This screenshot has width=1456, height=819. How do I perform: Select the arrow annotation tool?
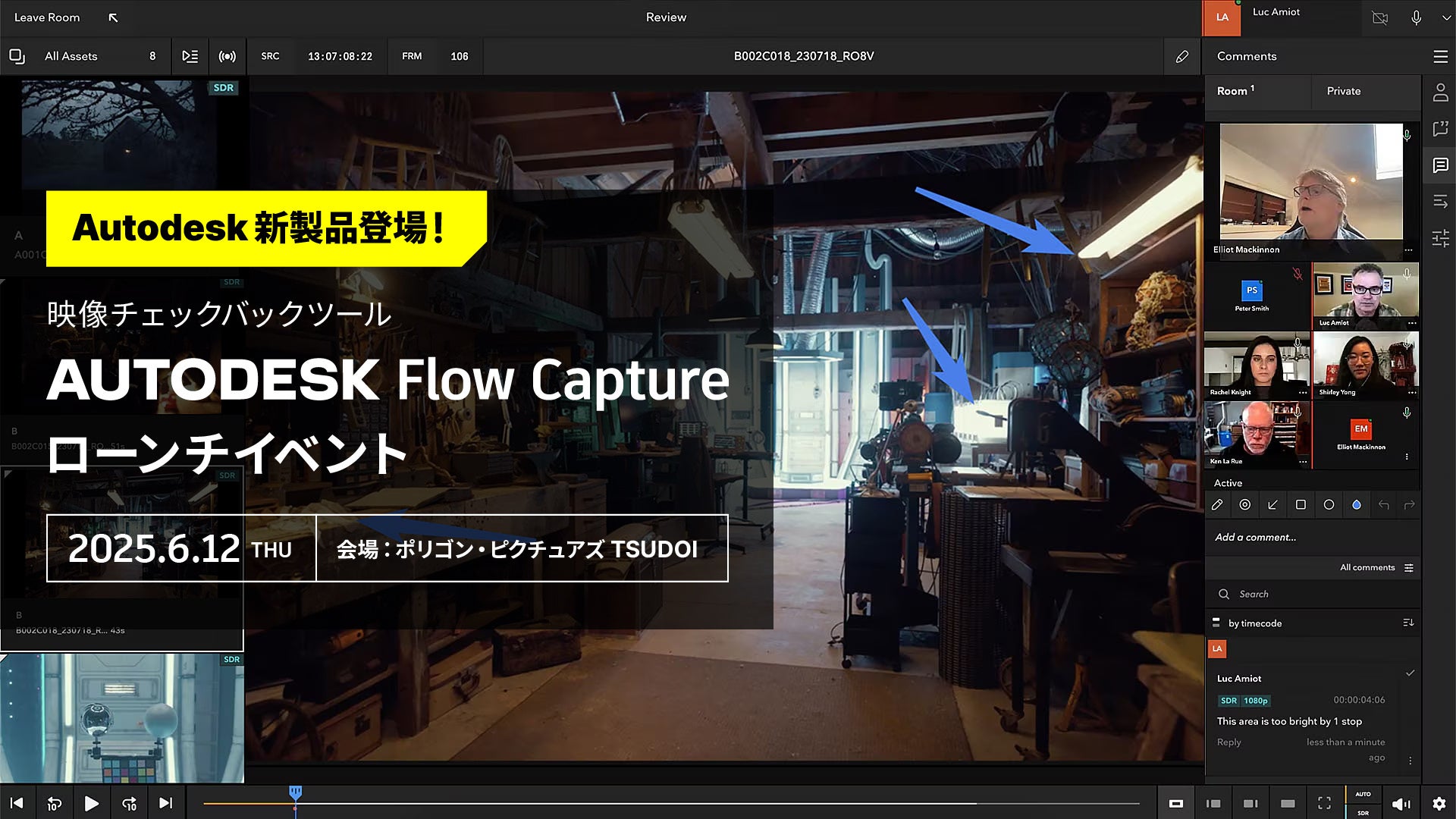[x=1272, y=505]
